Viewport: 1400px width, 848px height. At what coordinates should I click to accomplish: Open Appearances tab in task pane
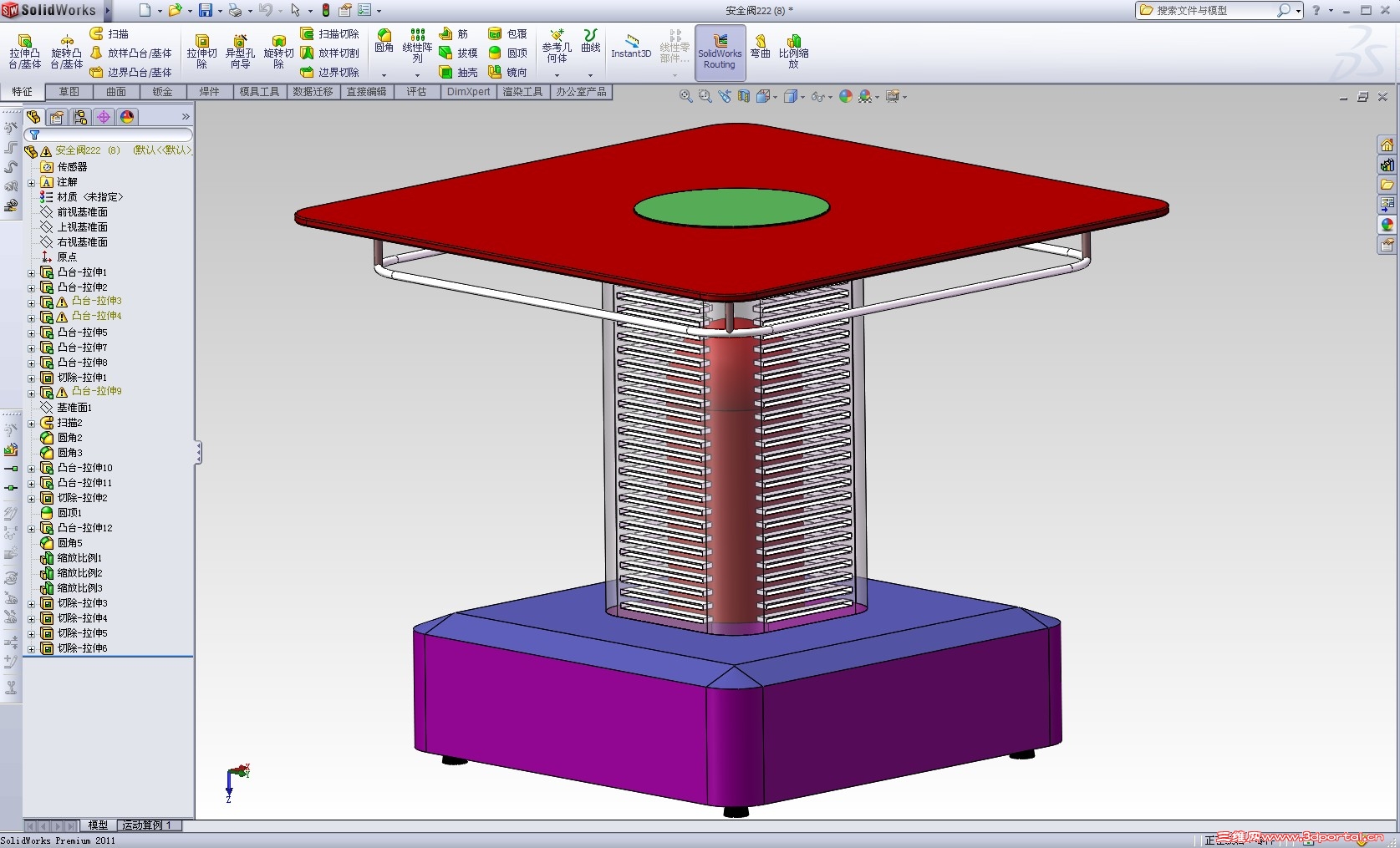(x=1387, y=225)
